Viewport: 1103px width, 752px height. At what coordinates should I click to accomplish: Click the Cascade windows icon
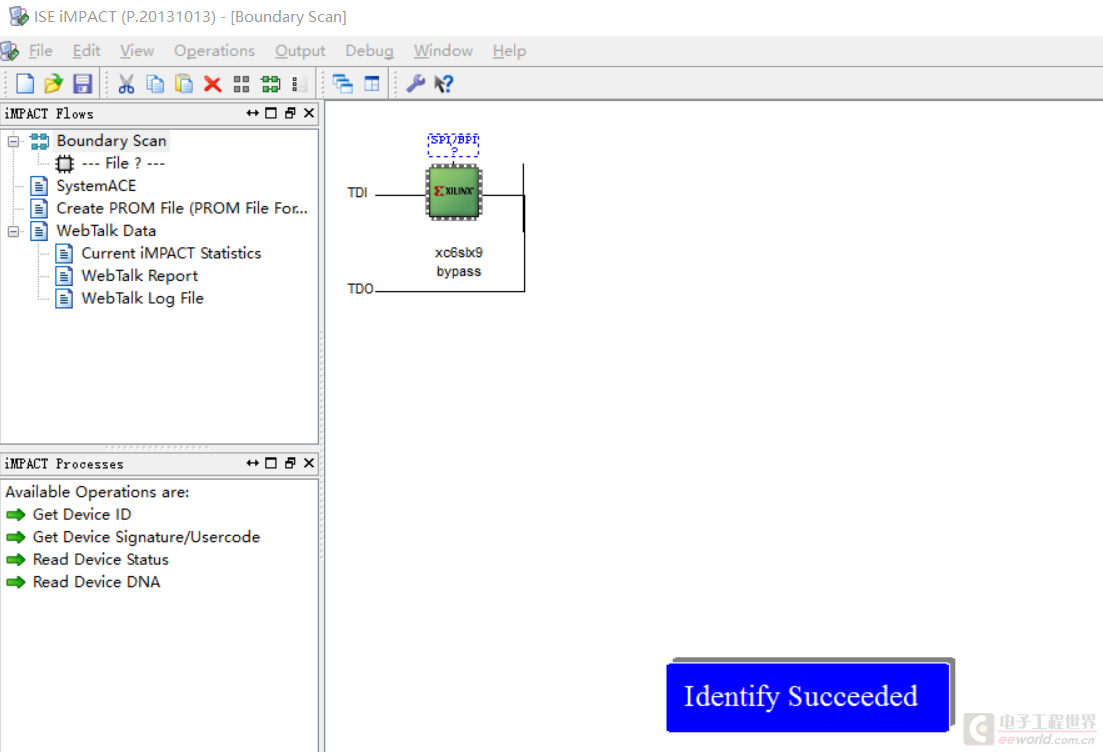coord(343,84)
